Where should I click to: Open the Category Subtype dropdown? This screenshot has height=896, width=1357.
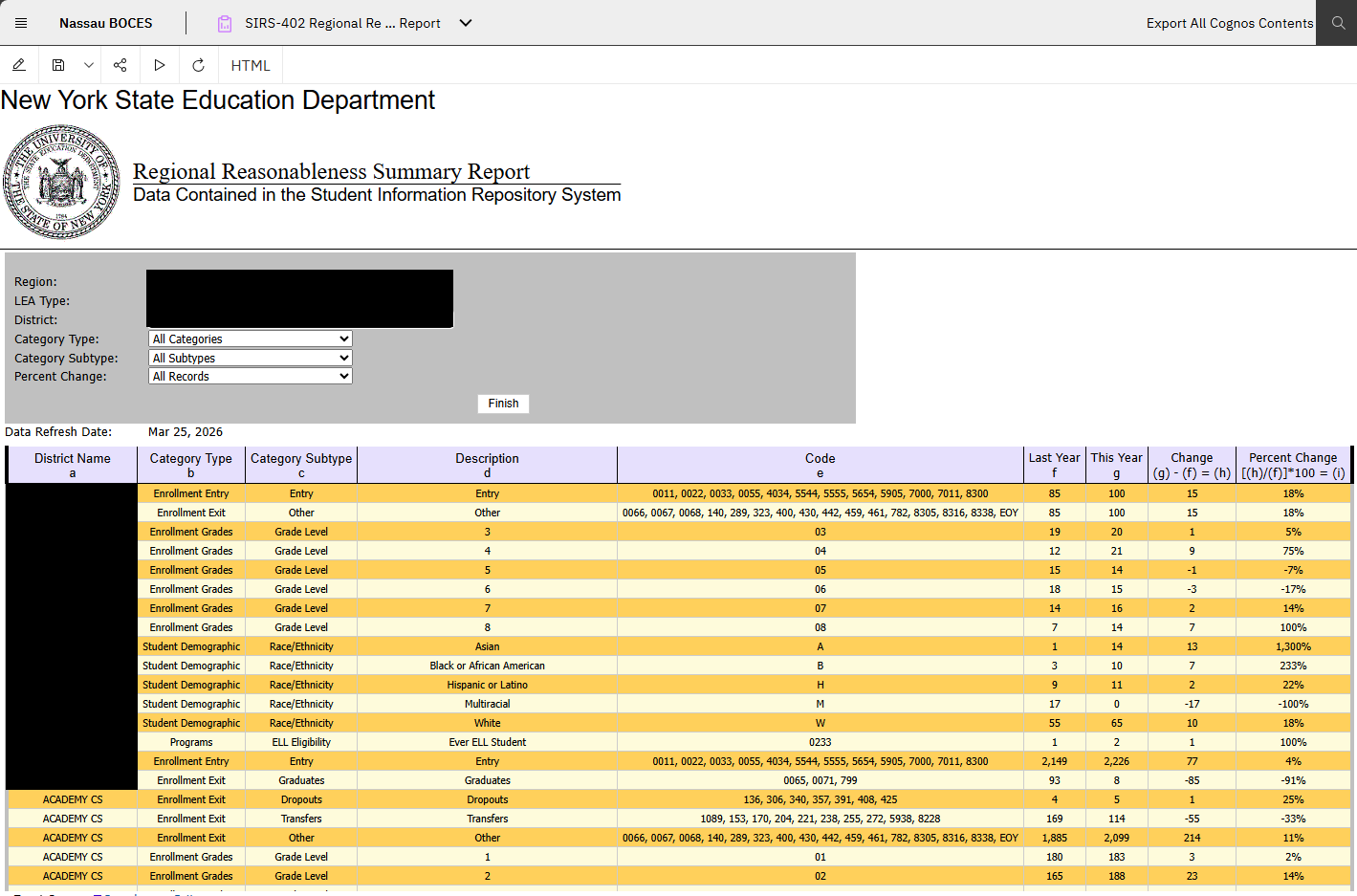pyautogui.click(x=251, y=358)
